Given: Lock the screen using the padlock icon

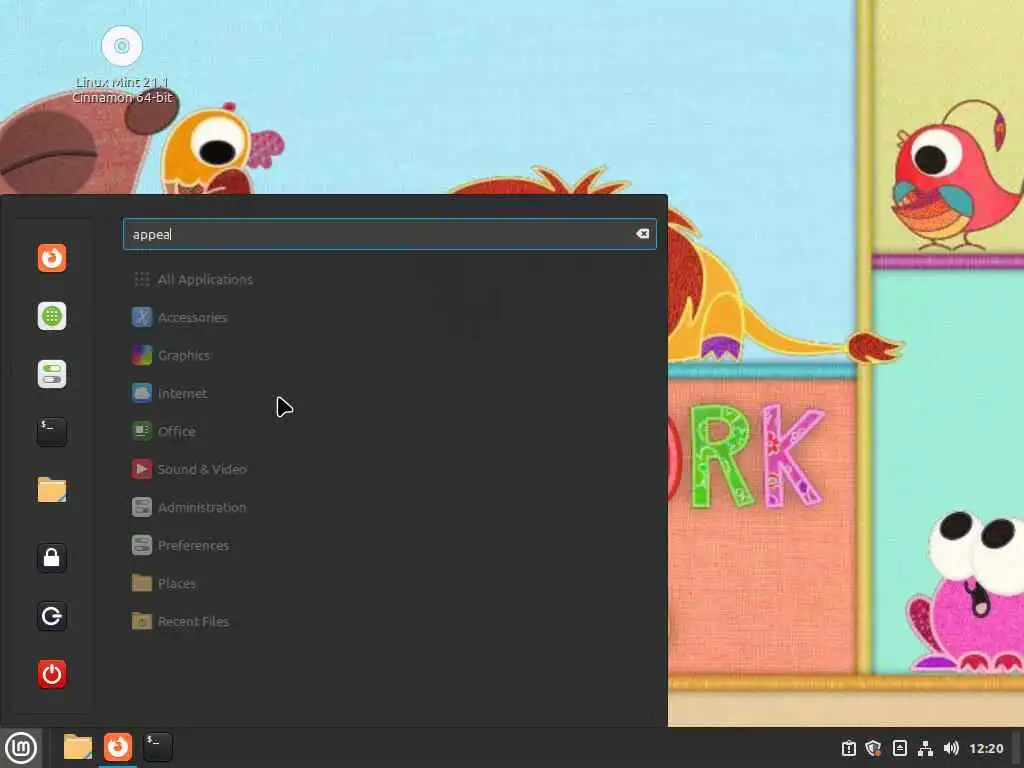Looking at the screenshot, I should pos(52,558).
